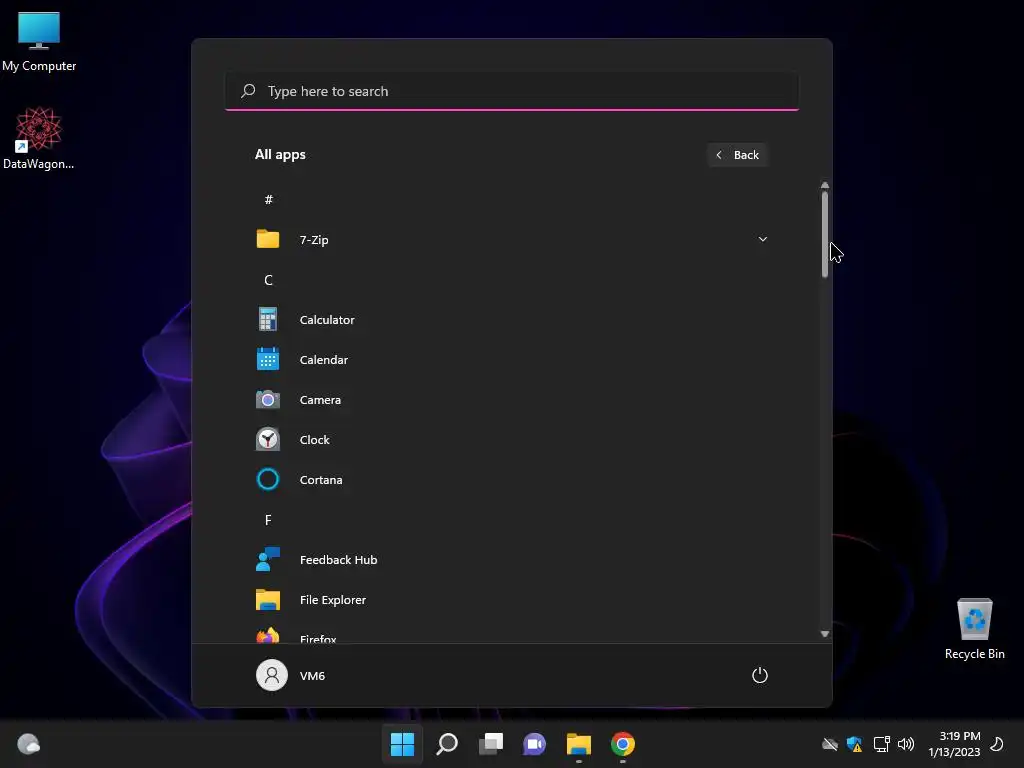The image size is (1024, 768).
Task: Click the Calendar text label
Action: coord(324,360)
